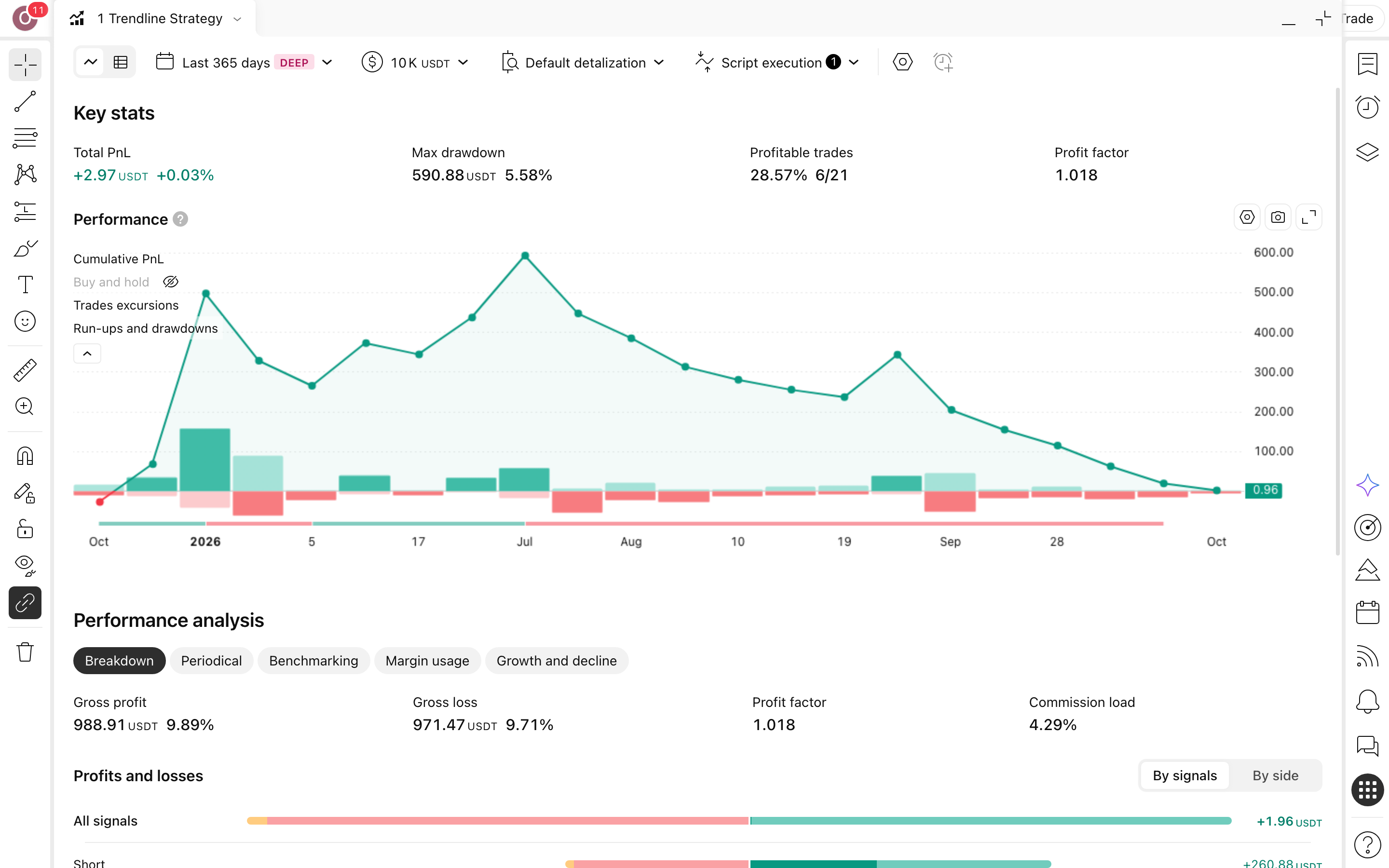This screenshot has height=868, width=1389.
Task: Toggle stay in drawing mode
Action: point(25,492)
